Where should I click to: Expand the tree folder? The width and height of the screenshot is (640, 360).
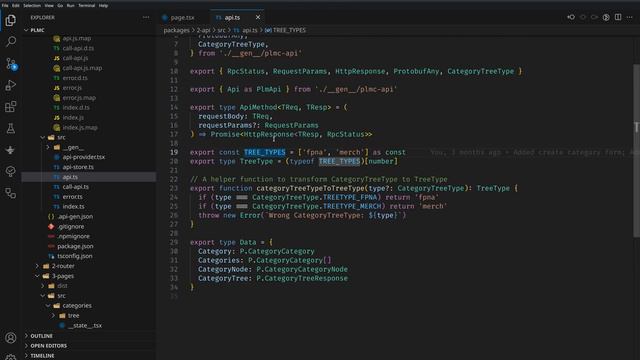[73, 316]
